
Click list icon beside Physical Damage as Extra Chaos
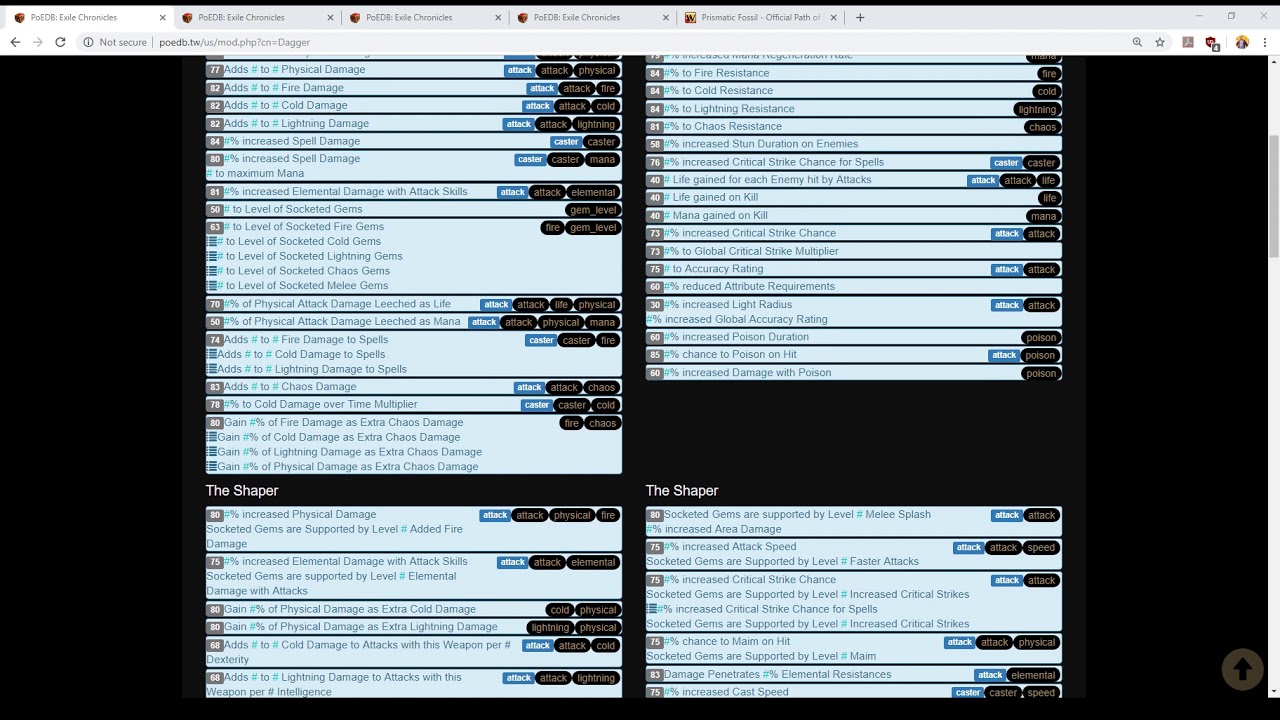(212, 466)
